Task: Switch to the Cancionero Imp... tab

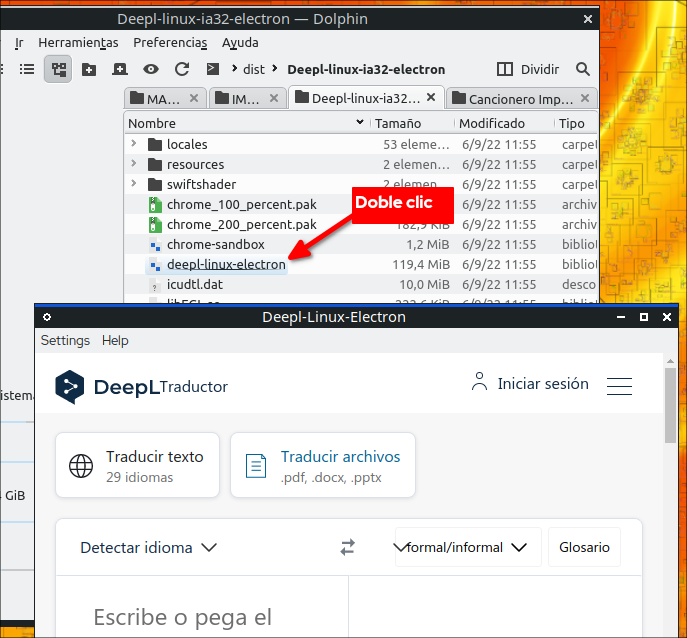Action: coord(521,99)
